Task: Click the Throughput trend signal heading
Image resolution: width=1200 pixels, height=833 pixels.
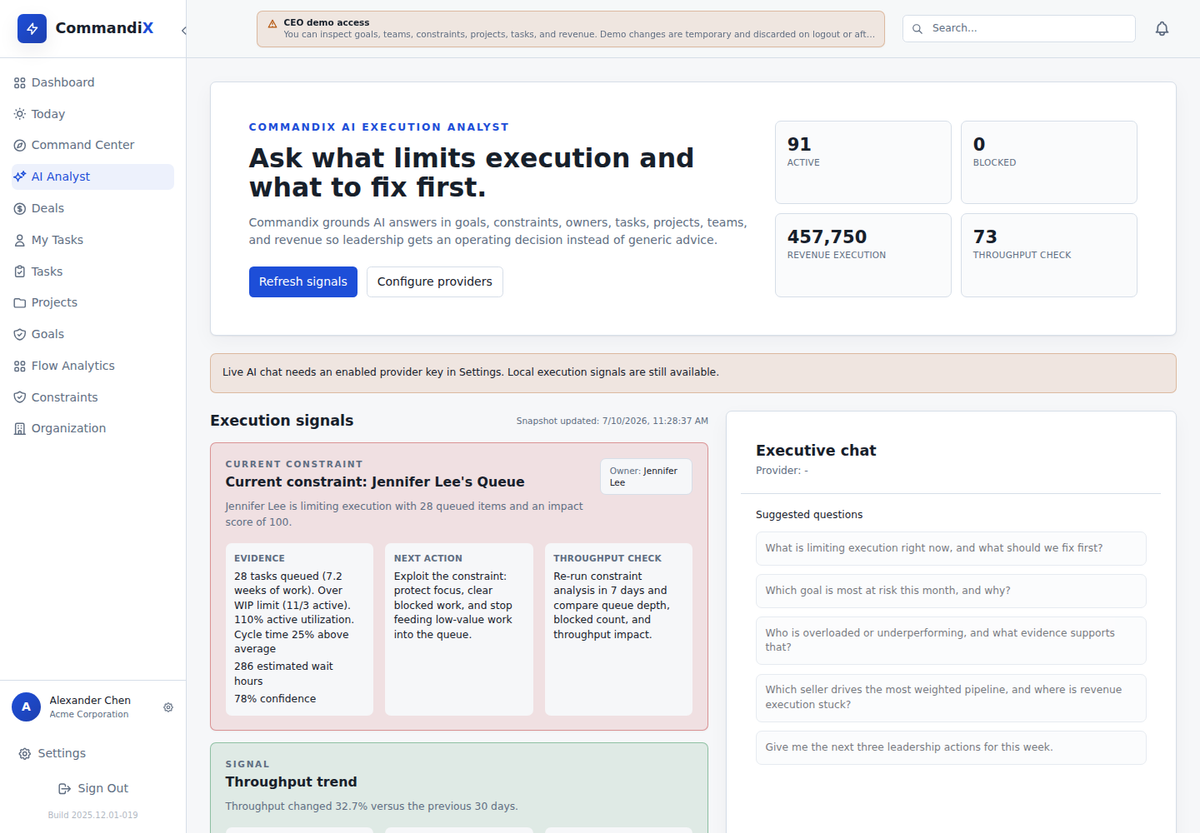Action: pyautogui.click(x=291, y=782)
